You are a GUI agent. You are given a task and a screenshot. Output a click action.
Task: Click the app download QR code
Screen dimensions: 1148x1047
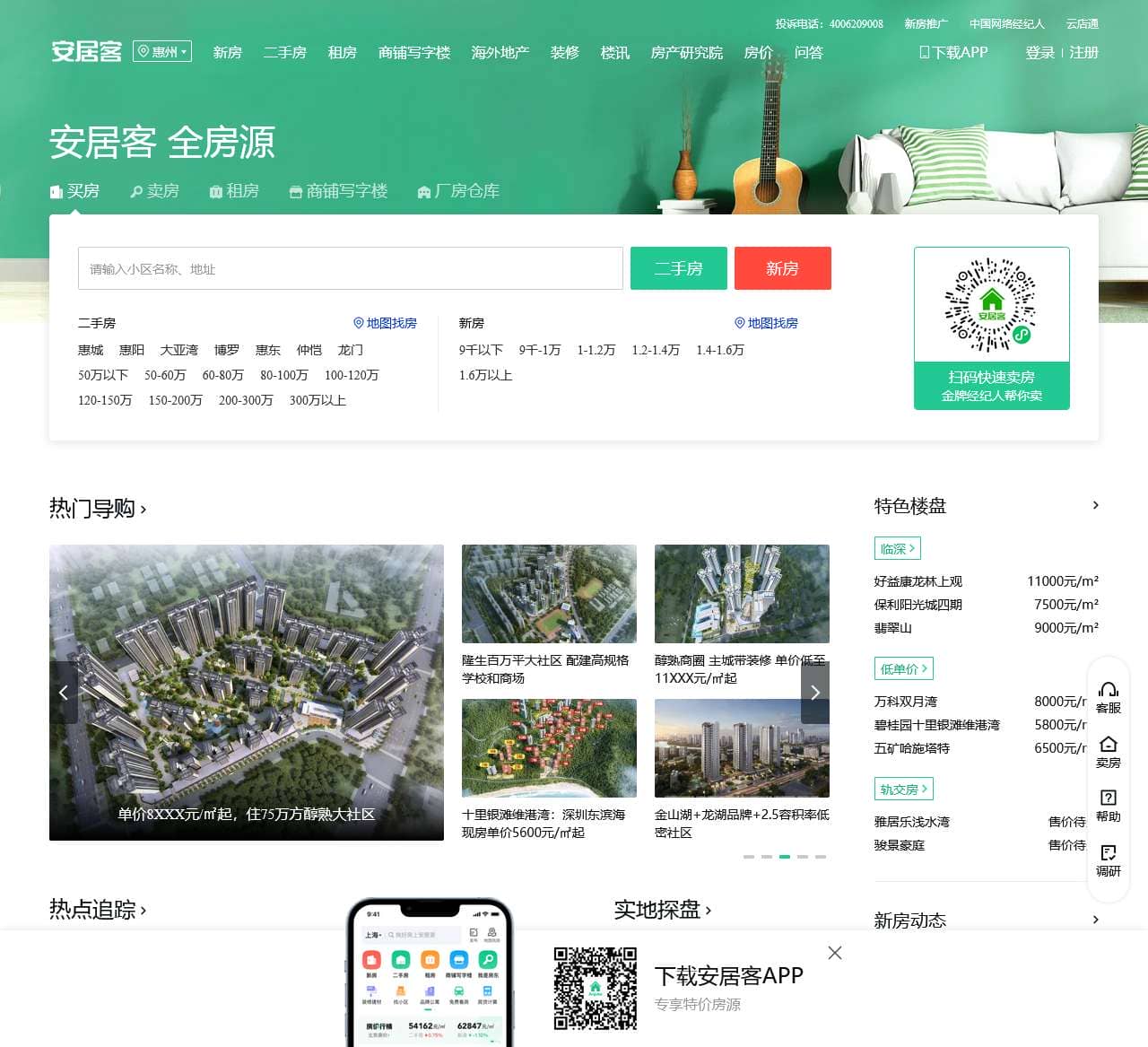coord(596,988)
